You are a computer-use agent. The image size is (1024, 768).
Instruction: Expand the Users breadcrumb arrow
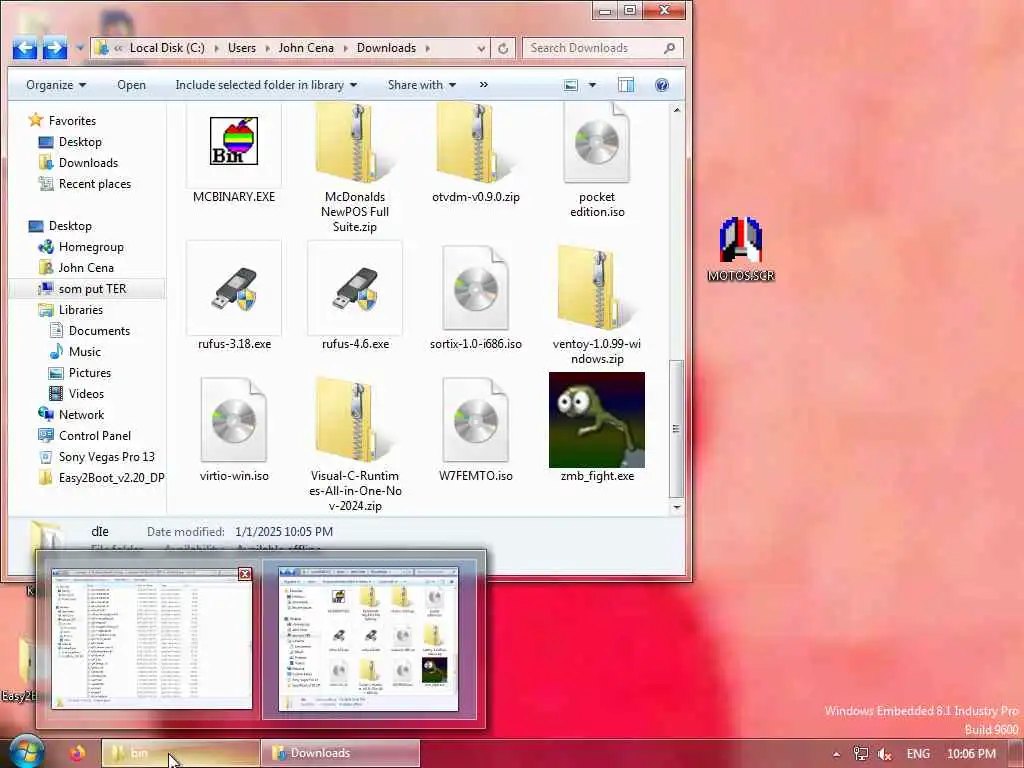coord(266,48)
